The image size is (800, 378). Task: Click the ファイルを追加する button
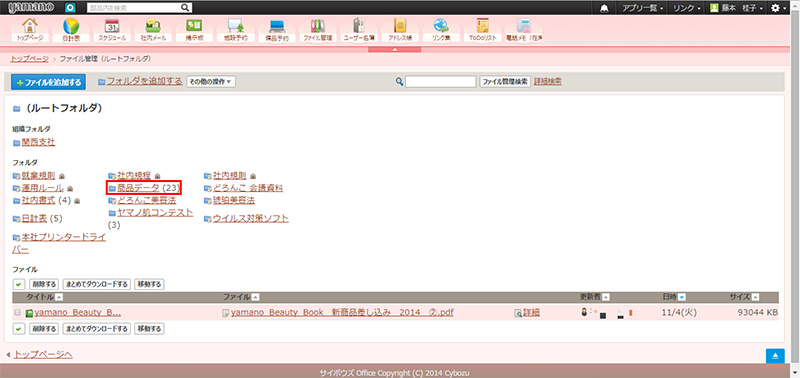point(48,82)
